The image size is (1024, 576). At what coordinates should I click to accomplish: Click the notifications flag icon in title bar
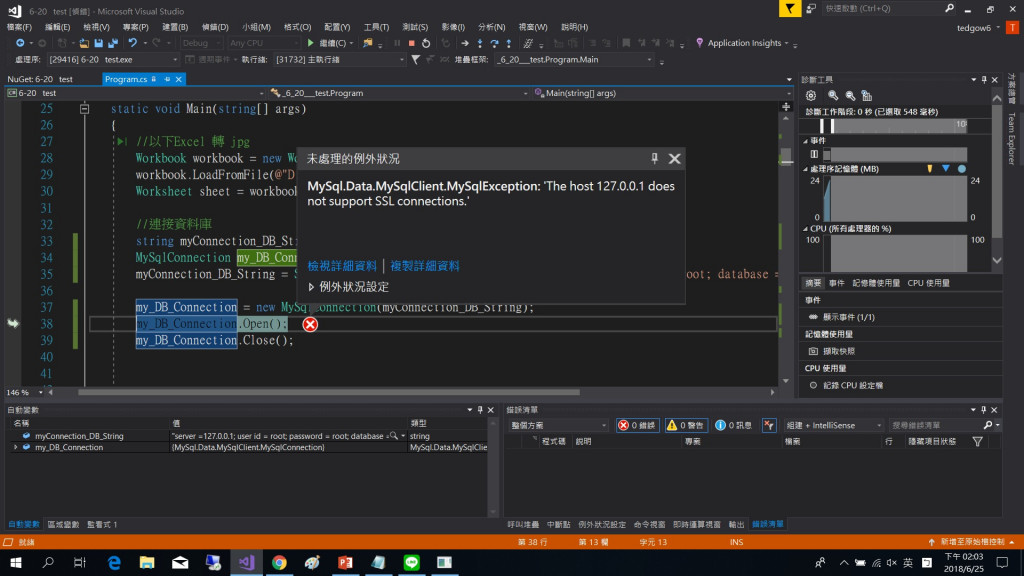point(790,8)
